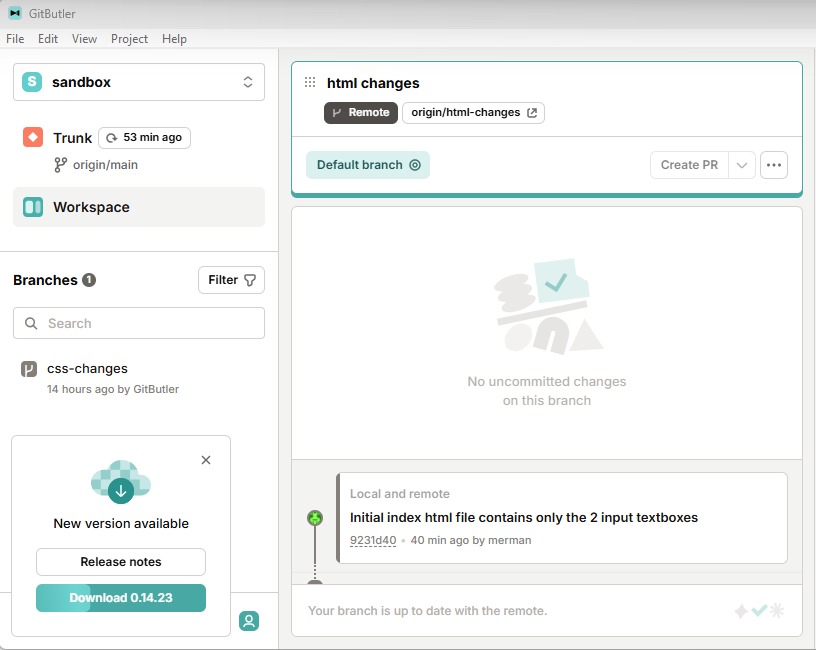Click the git branch icon beside origin/main
The width and height of the screenshot is (816, 650).
[60, 165]
